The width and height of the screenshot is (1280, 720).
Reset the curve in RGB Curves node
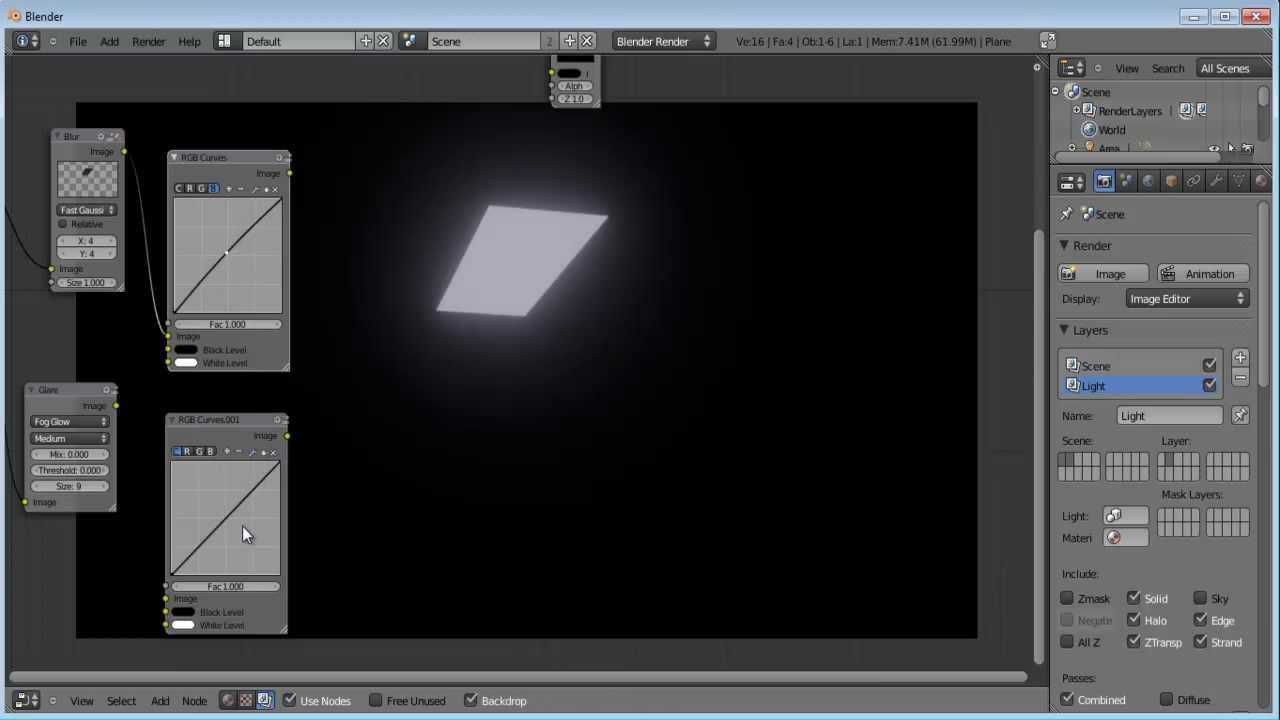click(x=274, y=189)
